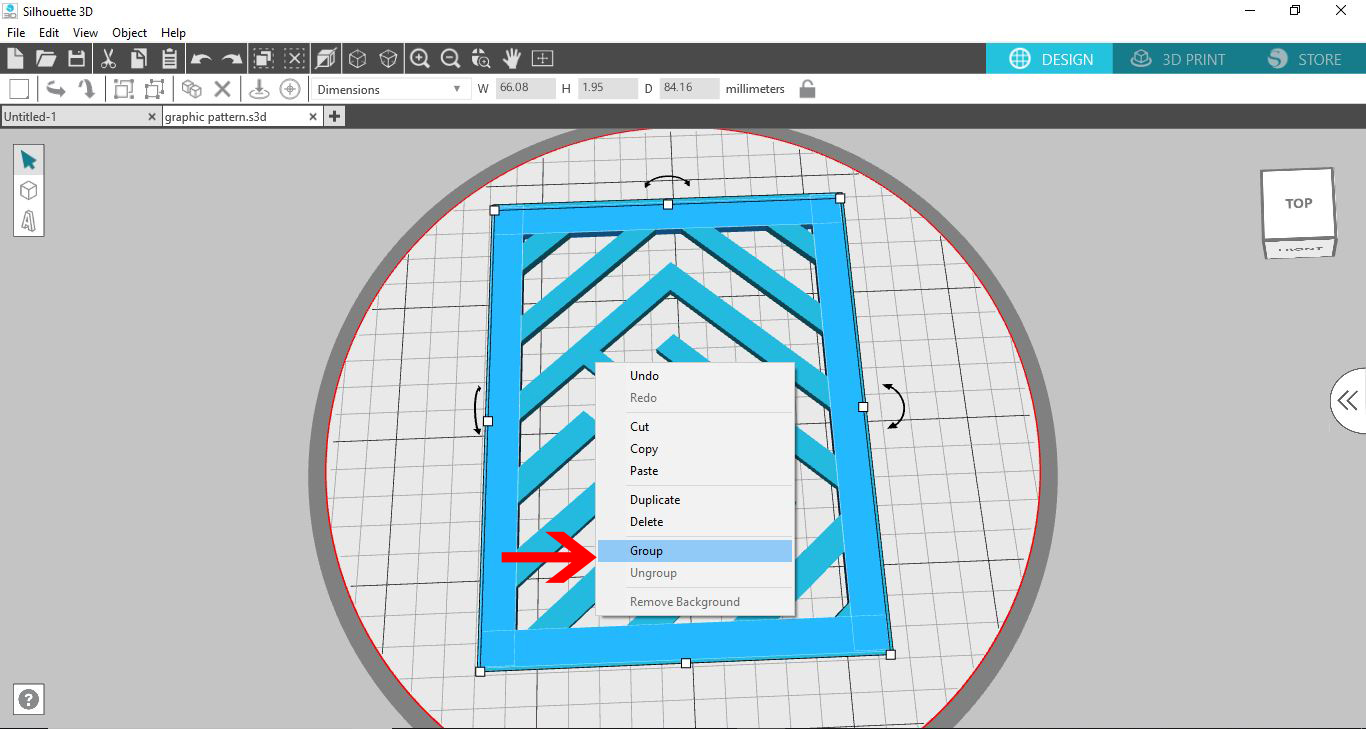Switch to the DESIGN mode tab

point(1050,59)
